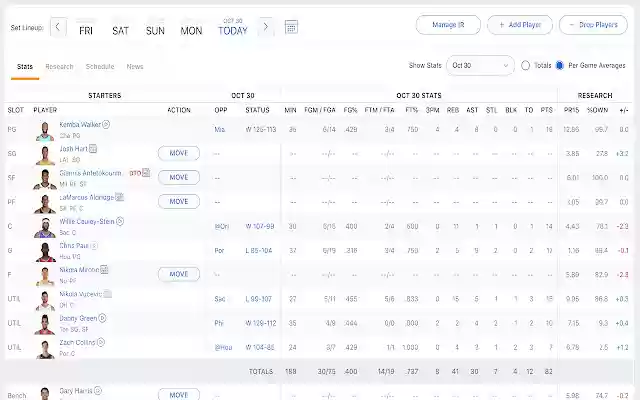Screen dimensions: 640x400
Task: Click the 30/75 totals field goals cell
Action: coord(327,371)
